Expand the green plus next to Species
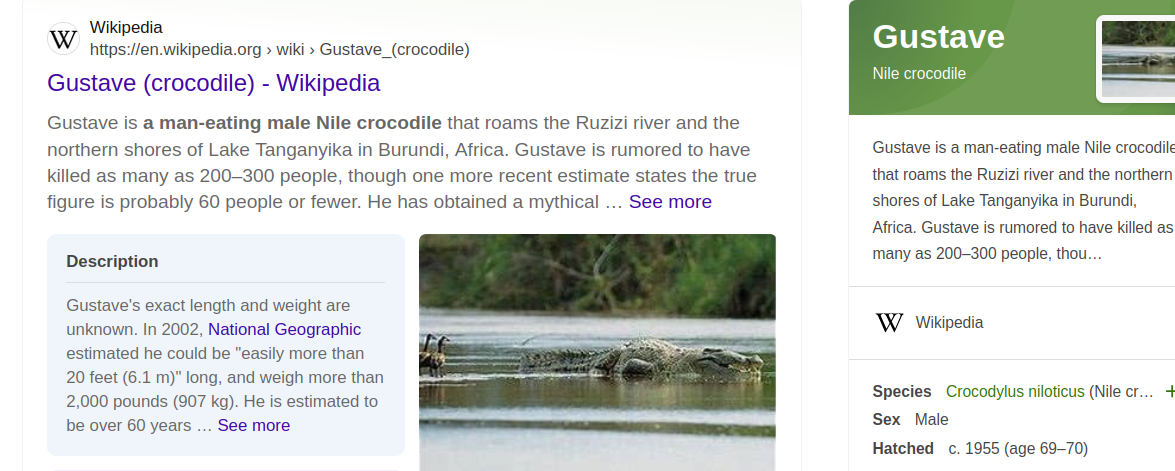1175x471 pixels. pos(1169,392)
